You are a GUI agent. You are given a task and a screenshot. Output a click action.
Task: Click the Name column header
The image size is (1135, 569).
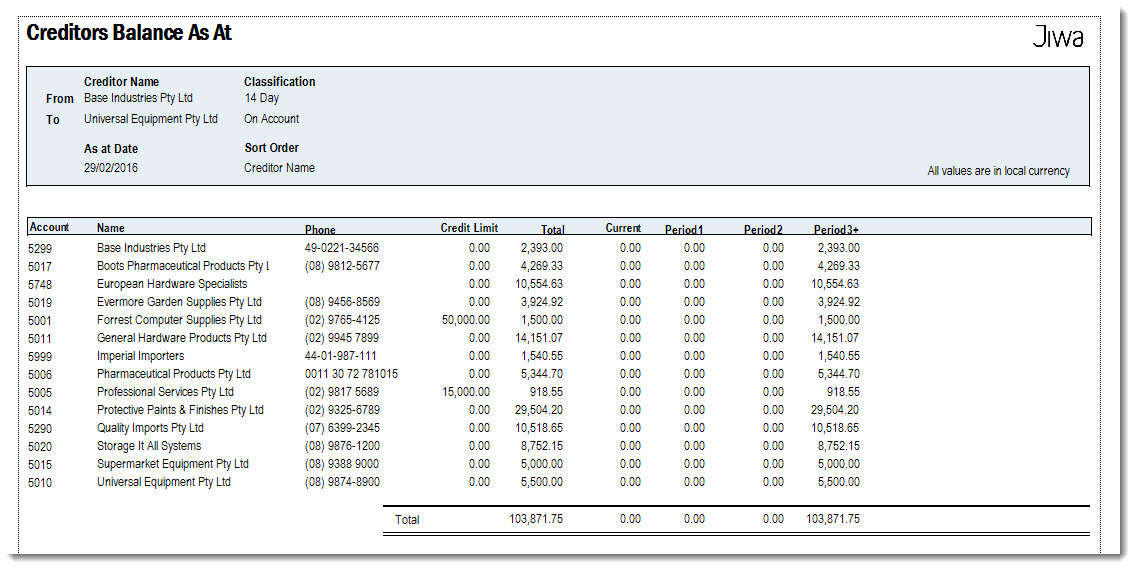(111, 228)
